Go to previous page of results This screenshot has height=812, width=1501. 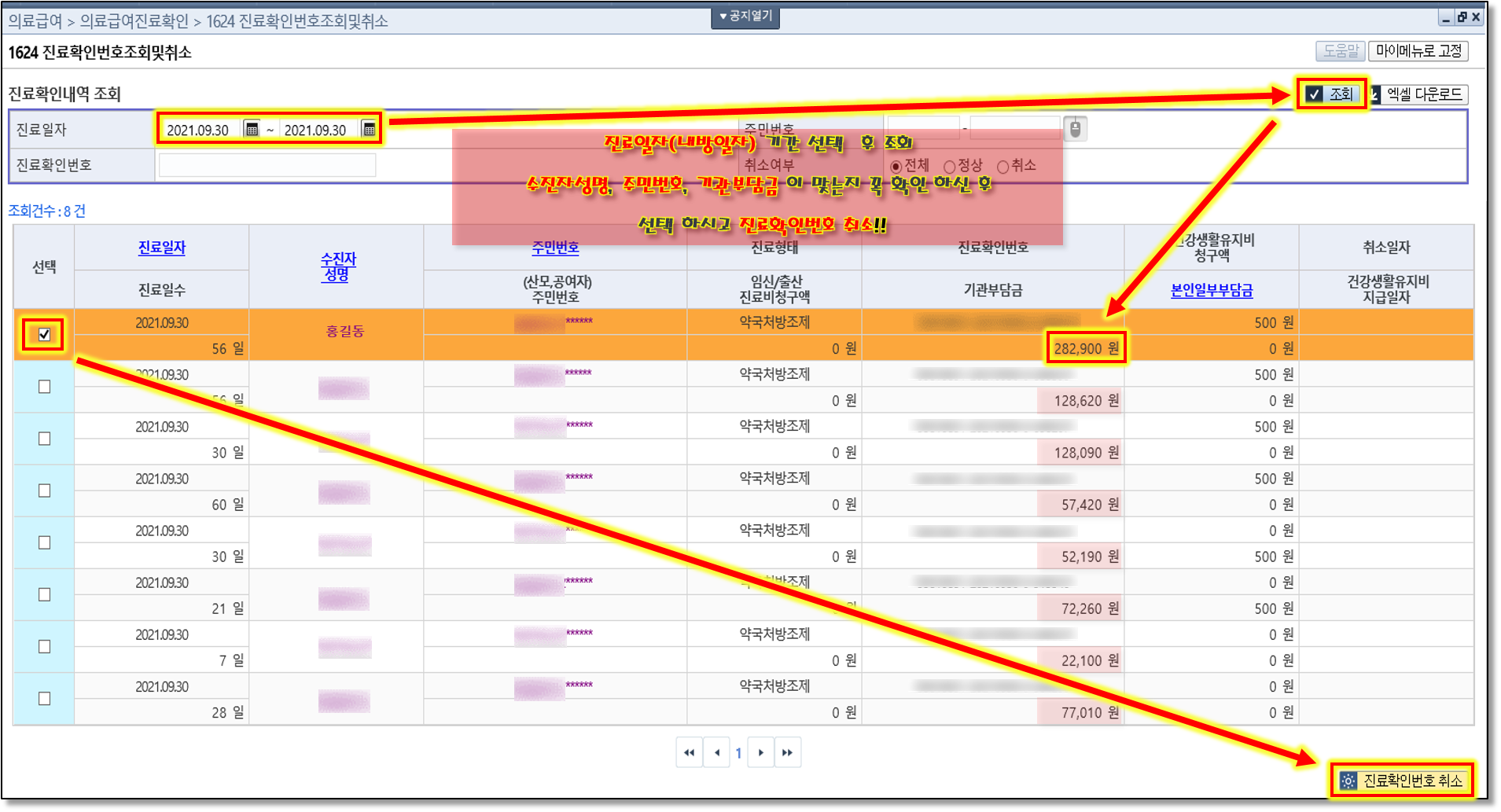coord(716,752)
